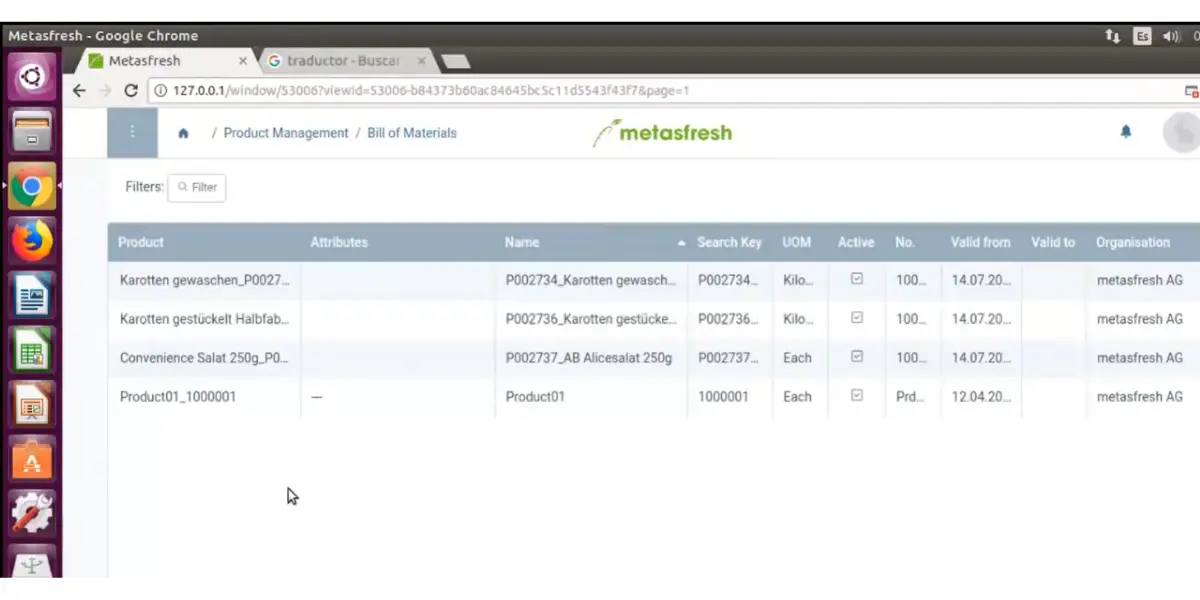Viewport: 1200px width, 600px height.
Task: Sort by the Valid from column header
Action: (980, 242)
